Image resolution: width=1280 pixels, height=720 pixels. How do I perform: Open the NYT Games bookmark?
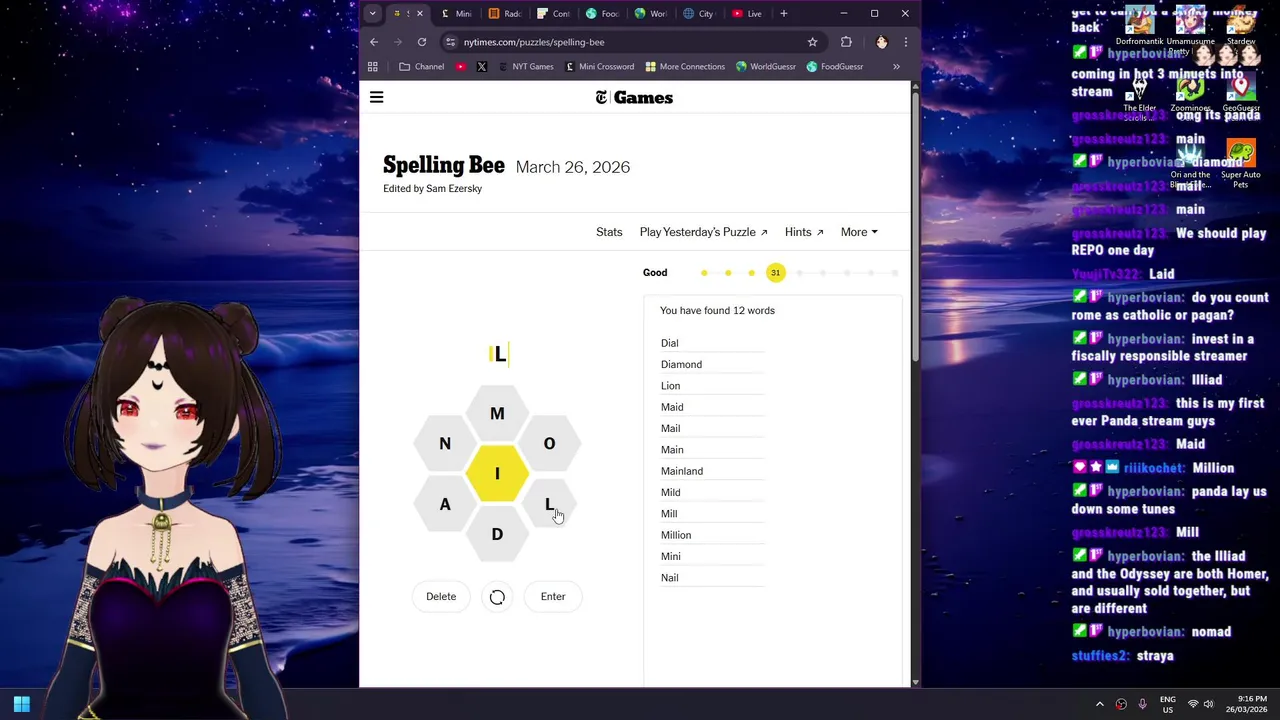525,67
